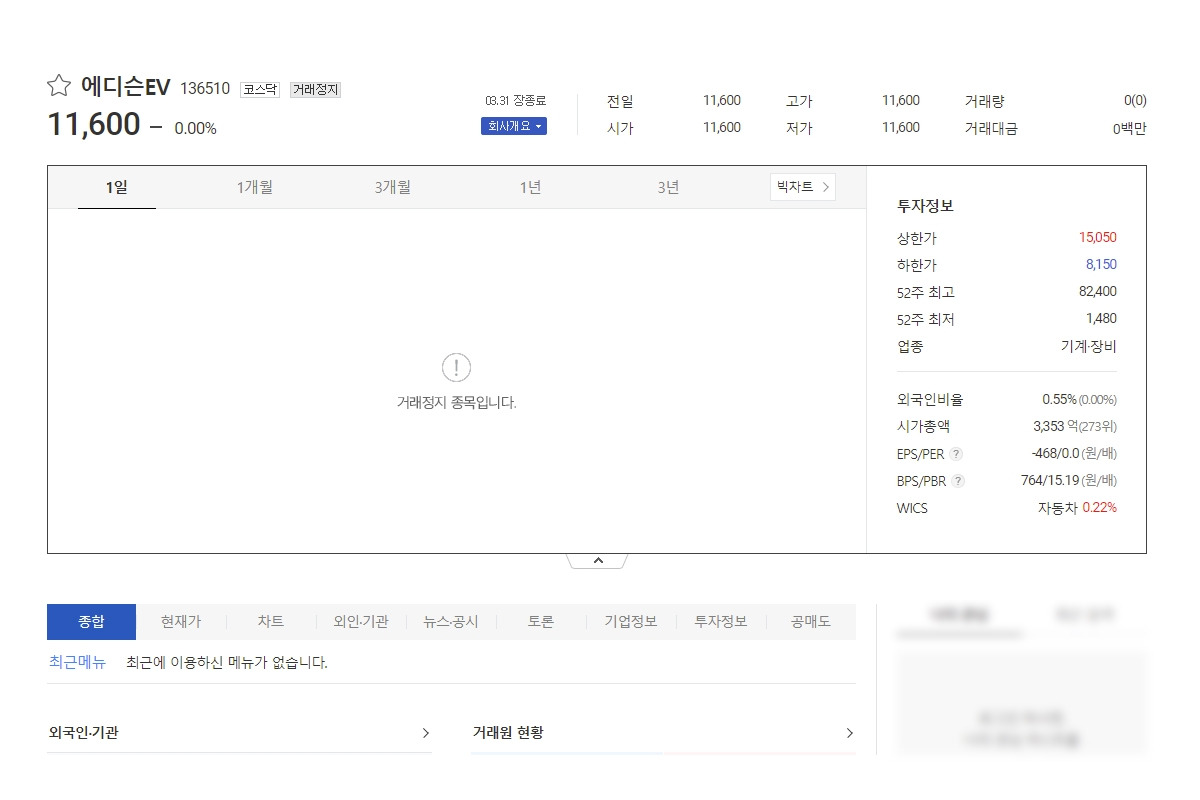This screenshot has width=1200, height=800.
Task: Click the 하한가 value 8,150
Action: pyautogui.click(x=1101, y=265)
